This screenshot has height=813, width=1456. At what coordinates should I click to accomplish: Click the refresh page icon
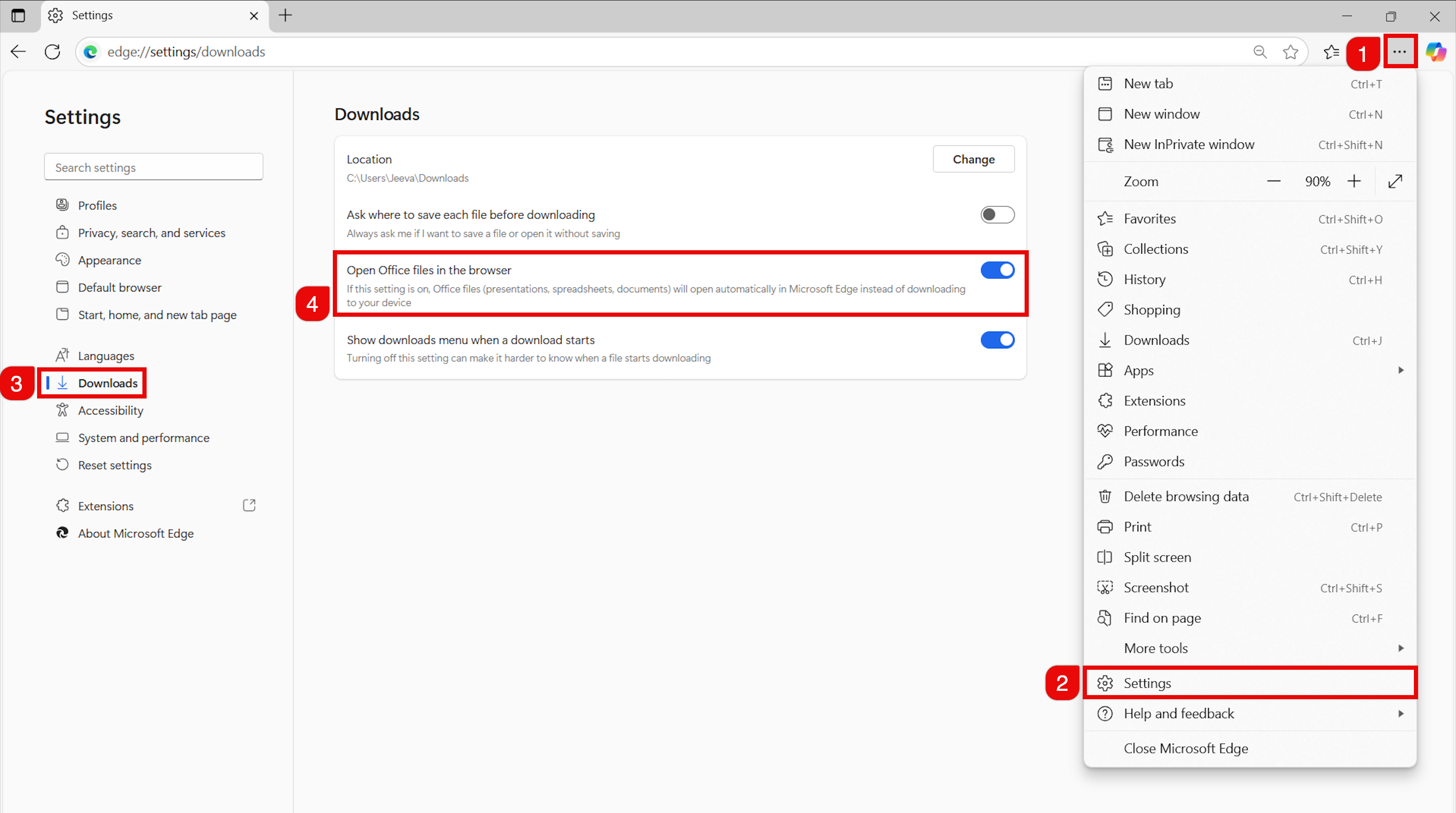click(x=52, y=51)
